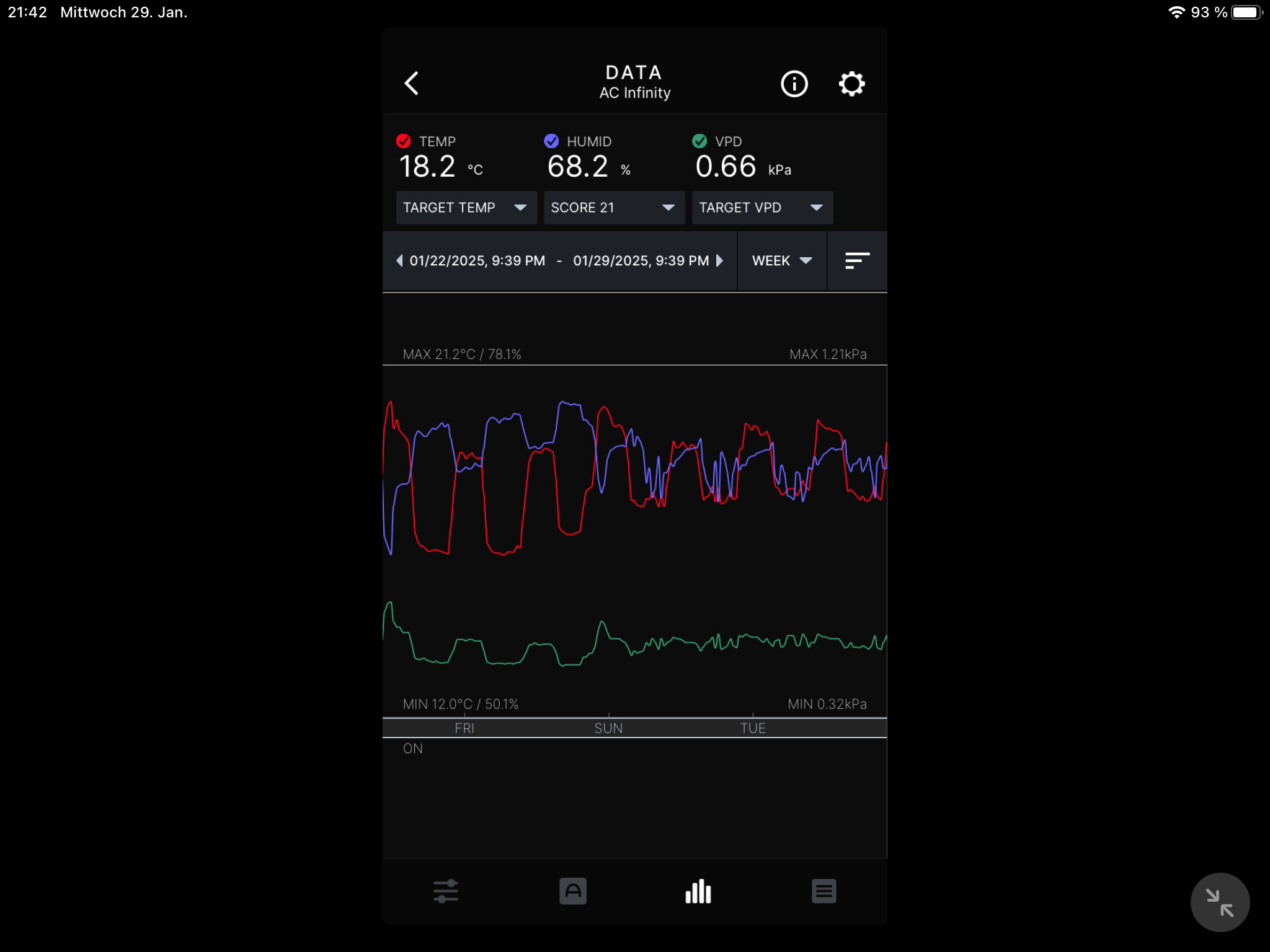Expand the TARGET VPD dropdown
Viewport: 1270px width, 952px height.
pyautogui.click(x=762, y=208)
